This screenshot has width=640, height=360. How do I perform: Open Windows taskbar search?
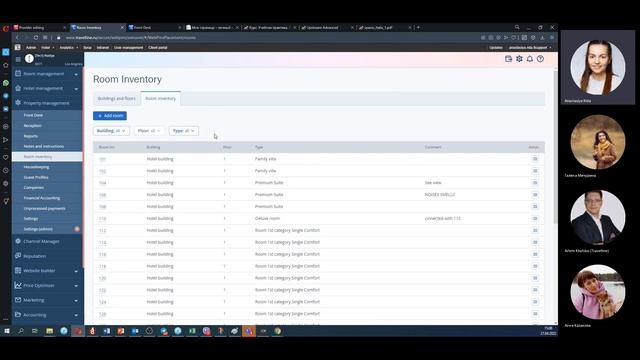coord(21,331)
